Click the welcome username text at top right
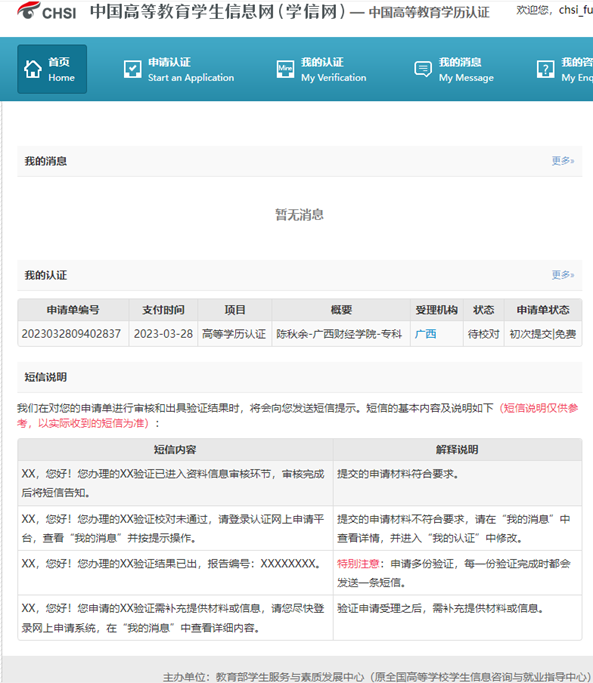 click(554, 10)
